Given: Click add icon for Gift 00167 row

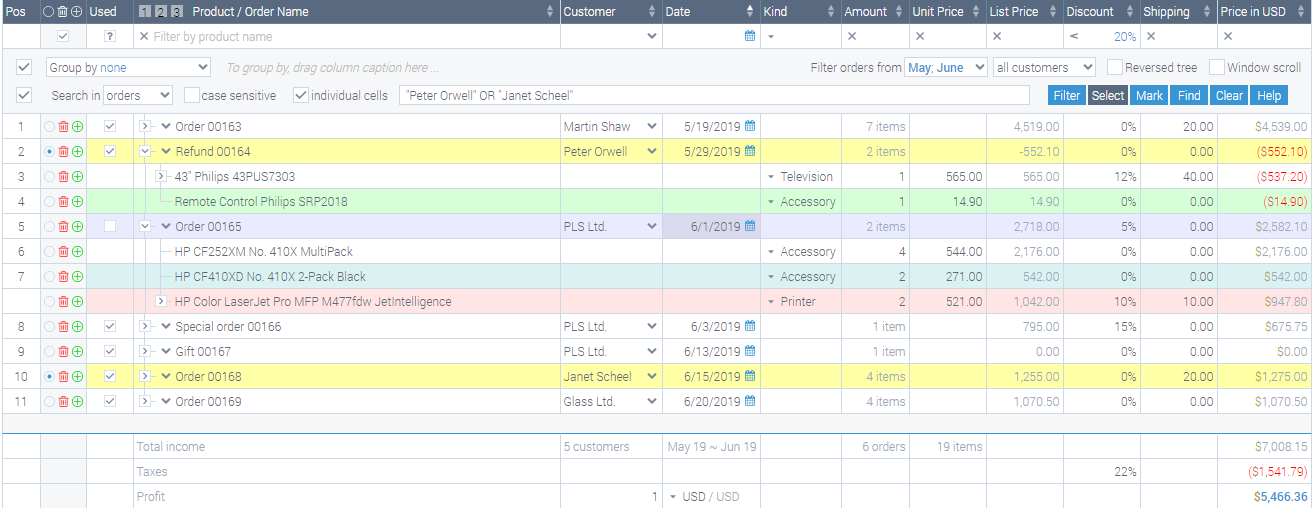Looking at the screenshot, I should point(77,352).
